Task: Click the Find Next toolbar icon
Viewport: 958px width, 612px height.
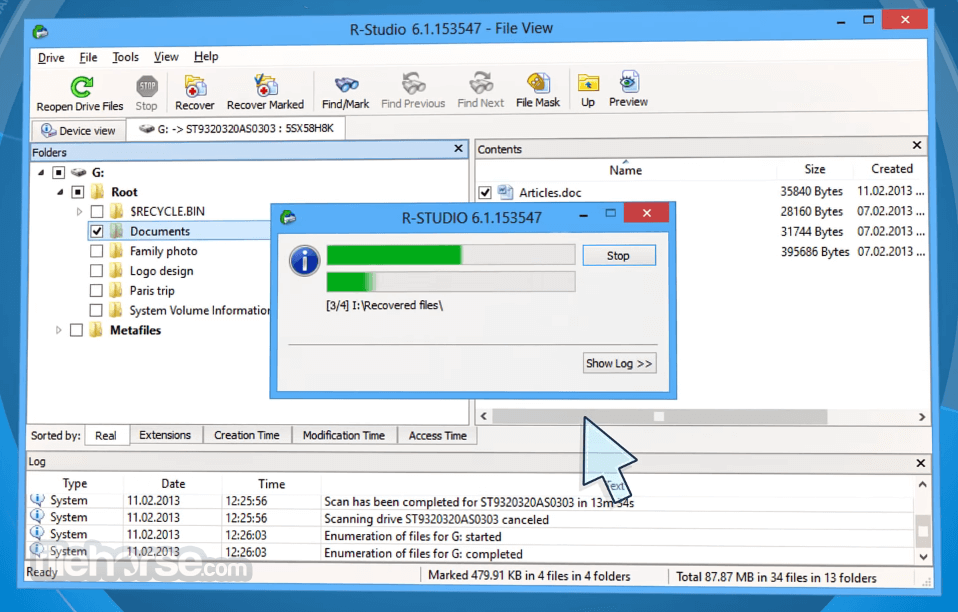Action: [x=481, y=84]
